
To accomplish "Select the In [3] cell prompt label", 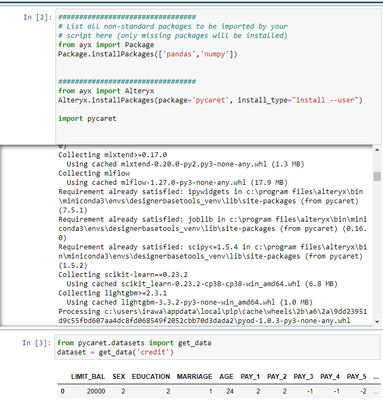I will tap(37, 343).
